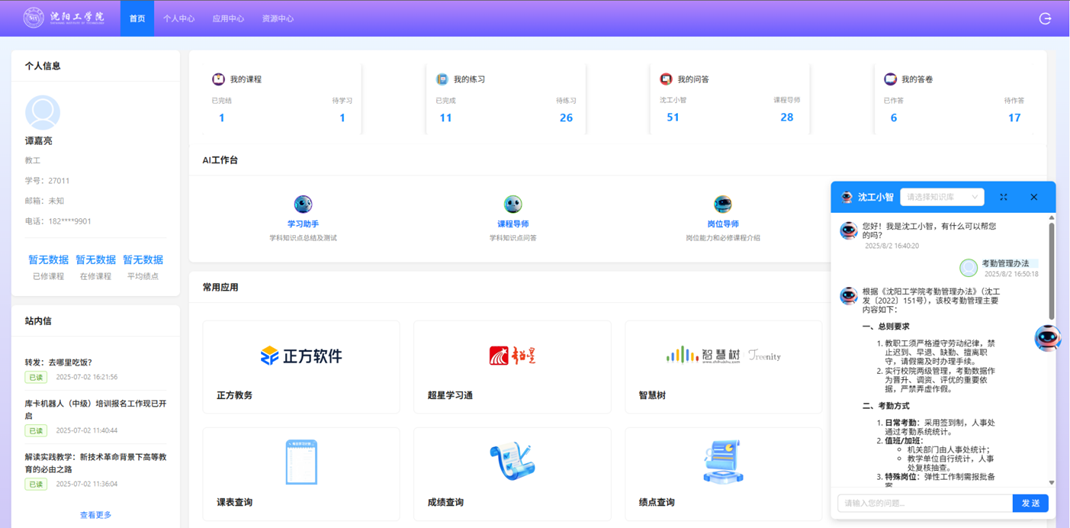Toggle fullscreen for the 沈工小智 chat panel

1003,197
